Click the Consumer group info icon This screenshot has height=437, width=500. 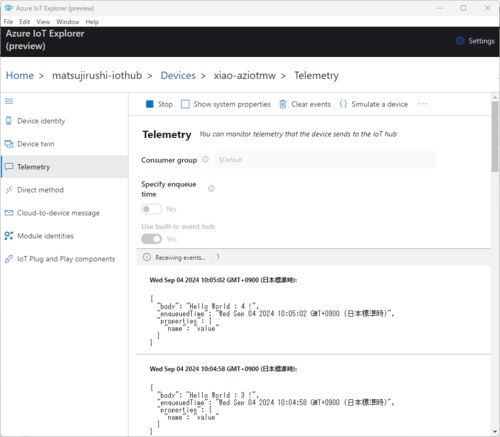205,159
